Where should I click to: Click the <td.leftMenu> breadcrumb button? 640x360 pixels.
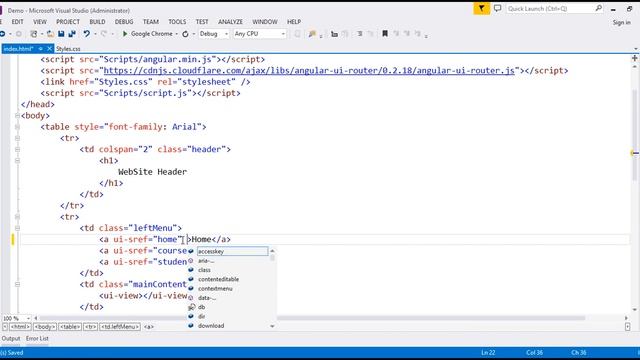coord(120,327)
